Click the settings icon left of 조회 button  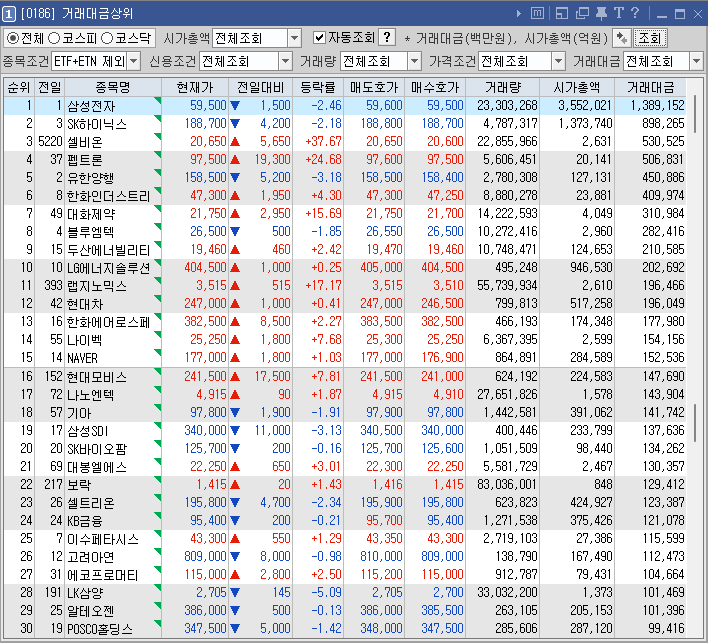tap(622, 38)
